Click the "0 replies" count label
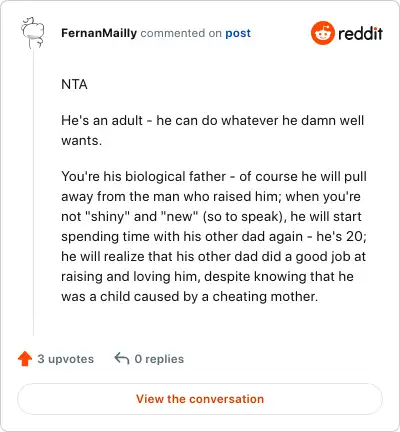Viewport: 400px width, 432px height. (159, 359)
